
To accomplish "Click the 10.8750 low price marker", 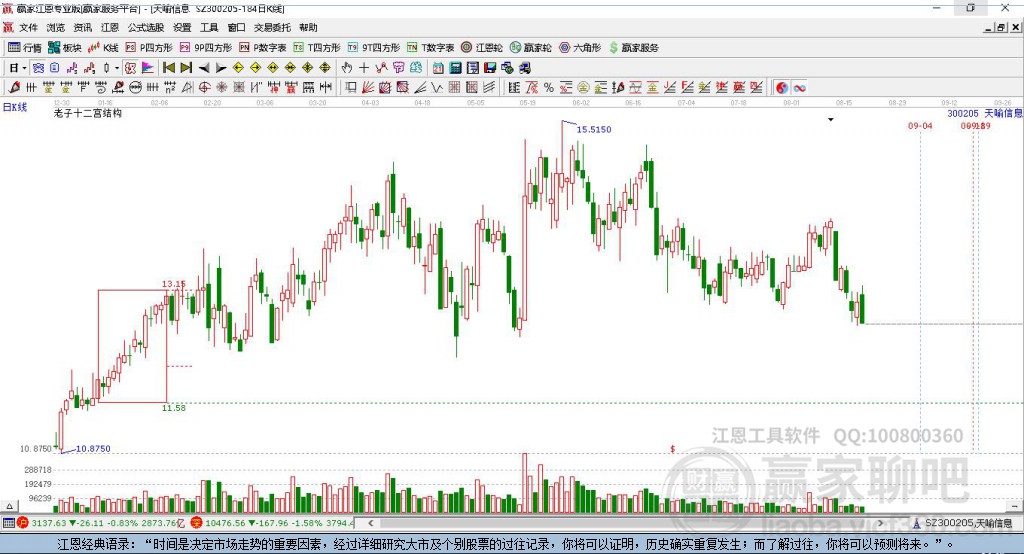I will point(93,449).
